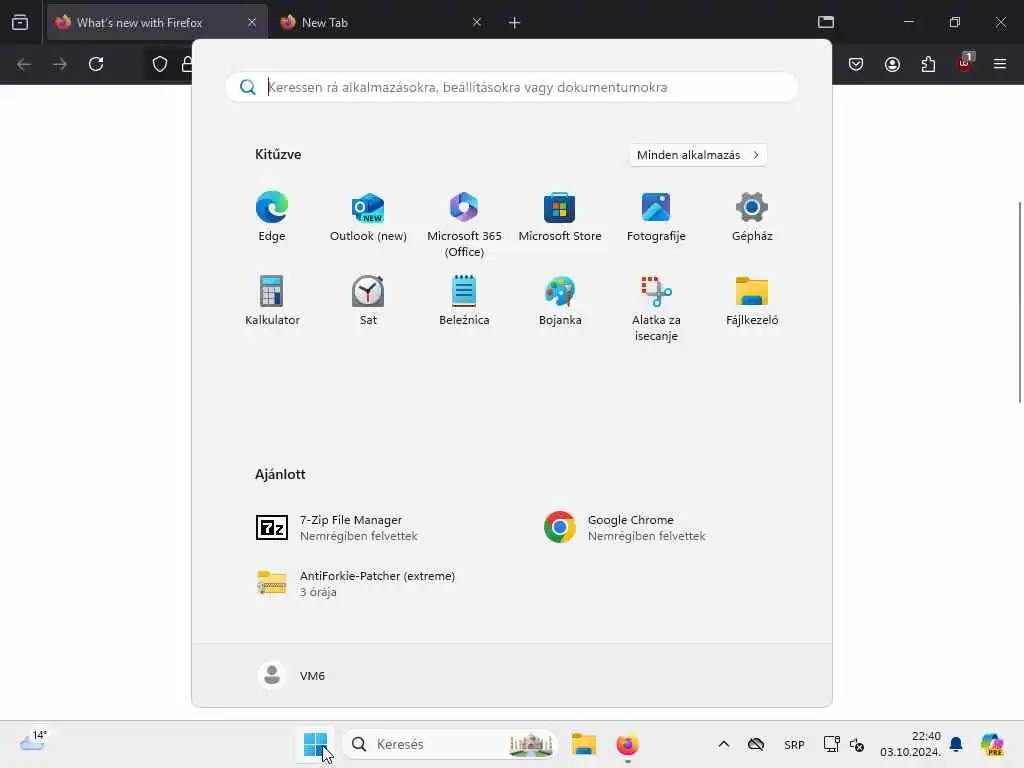Open the Firefox account icon
Screen dimensions: 1024x768
click(892, 64)
